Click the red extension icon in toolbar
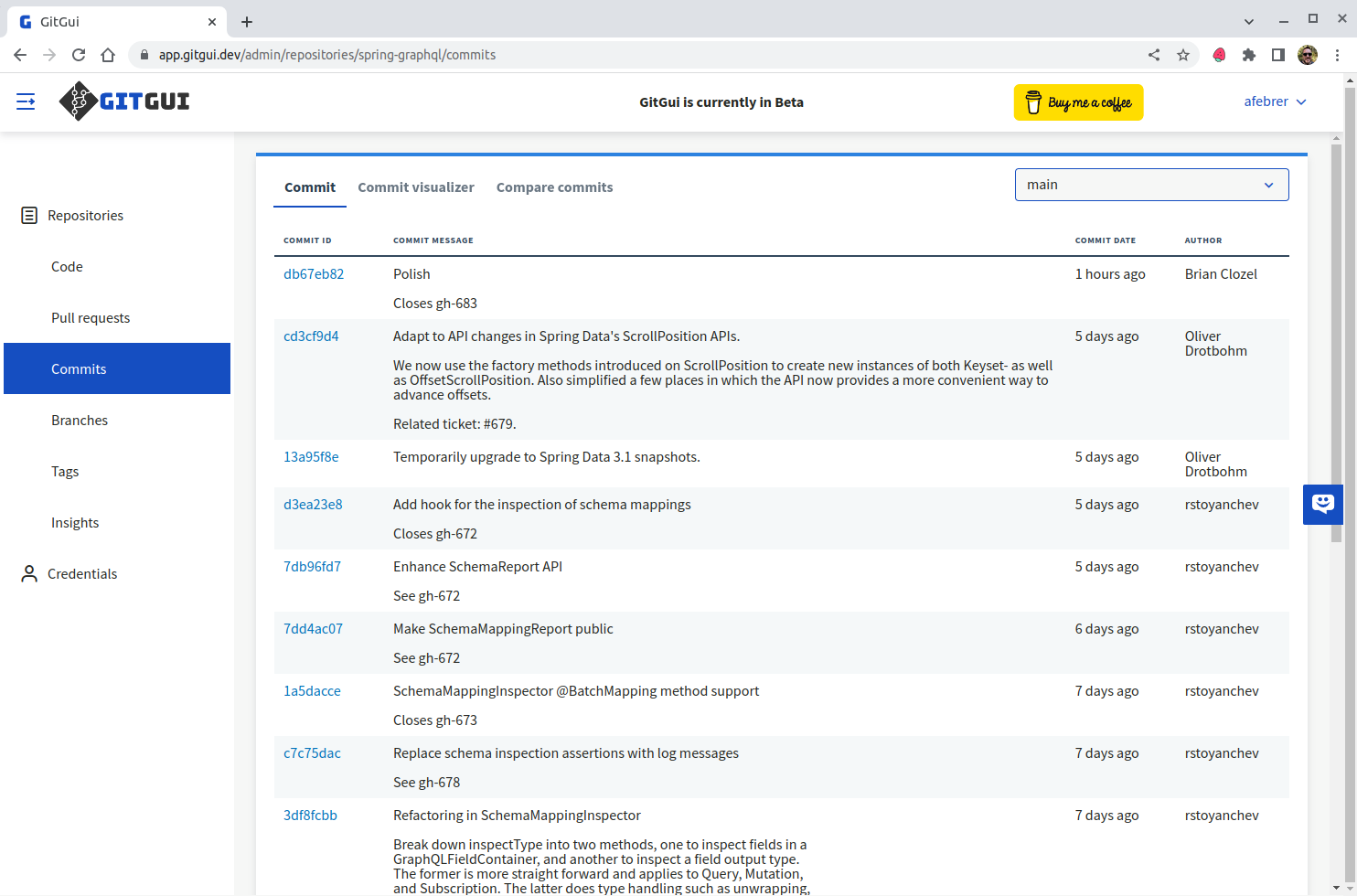The image size is (1357, 896). click(1219, 55)
